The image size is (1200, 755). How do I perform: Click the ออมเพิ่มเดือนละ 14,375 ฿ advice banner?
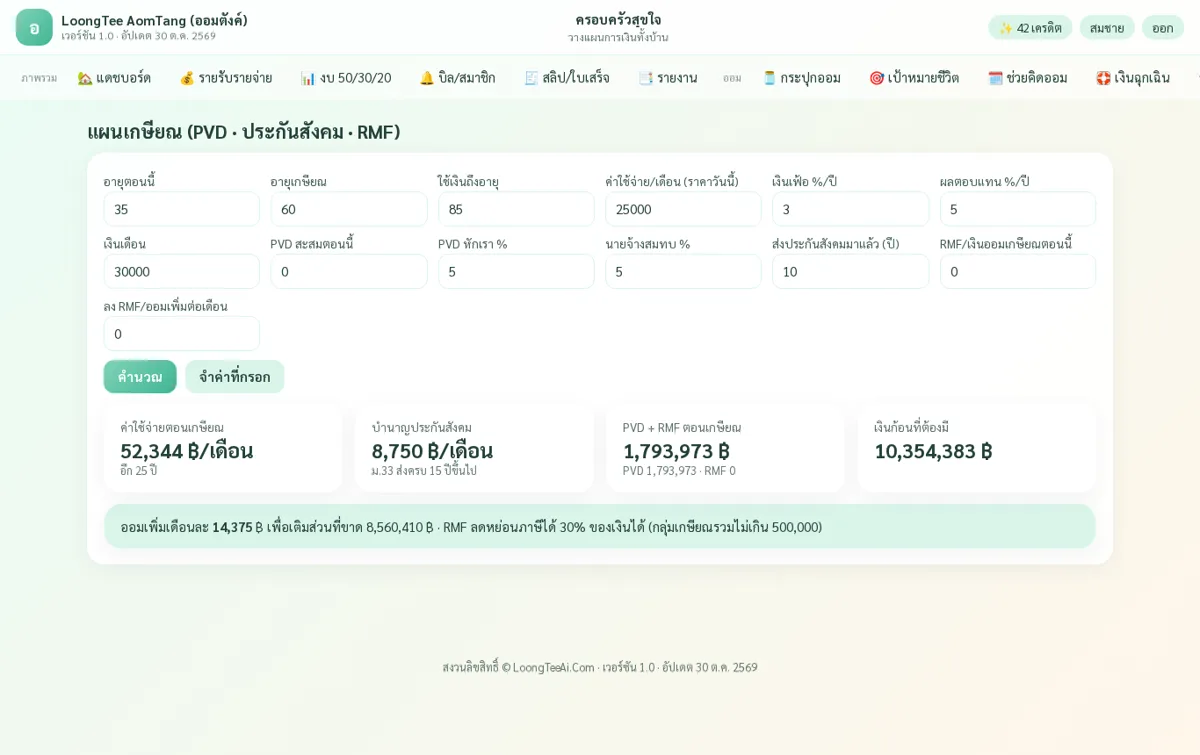coord(600,526)
